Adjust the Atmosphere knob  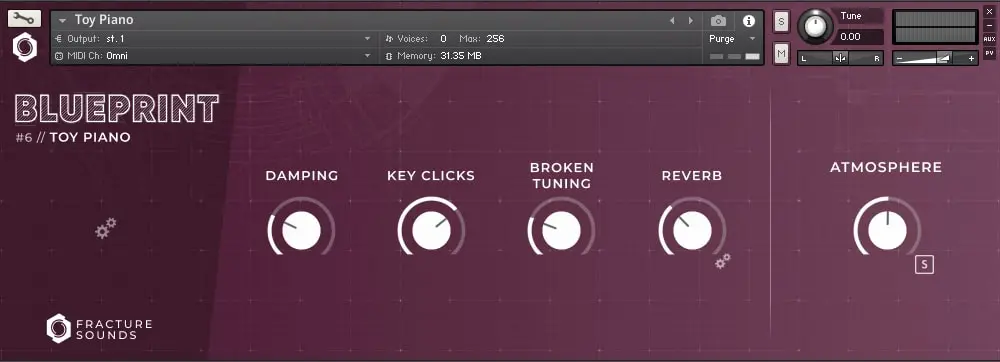[887, 231]
